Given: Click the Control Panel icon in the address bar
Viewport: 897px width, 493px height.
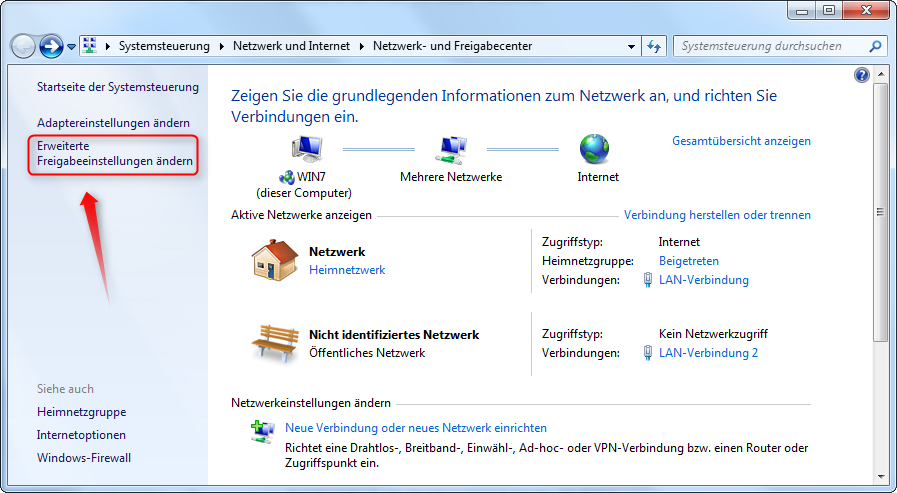Looking at the screenshot, I should [89, 46].
